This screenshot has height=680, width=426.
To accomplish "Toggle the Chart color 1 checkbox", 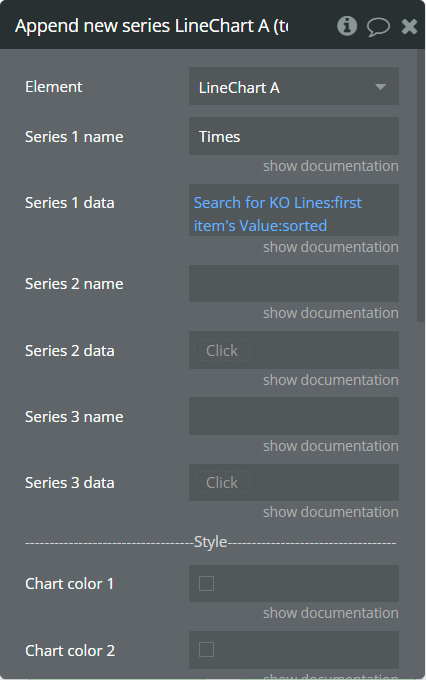I will (206, 583).
